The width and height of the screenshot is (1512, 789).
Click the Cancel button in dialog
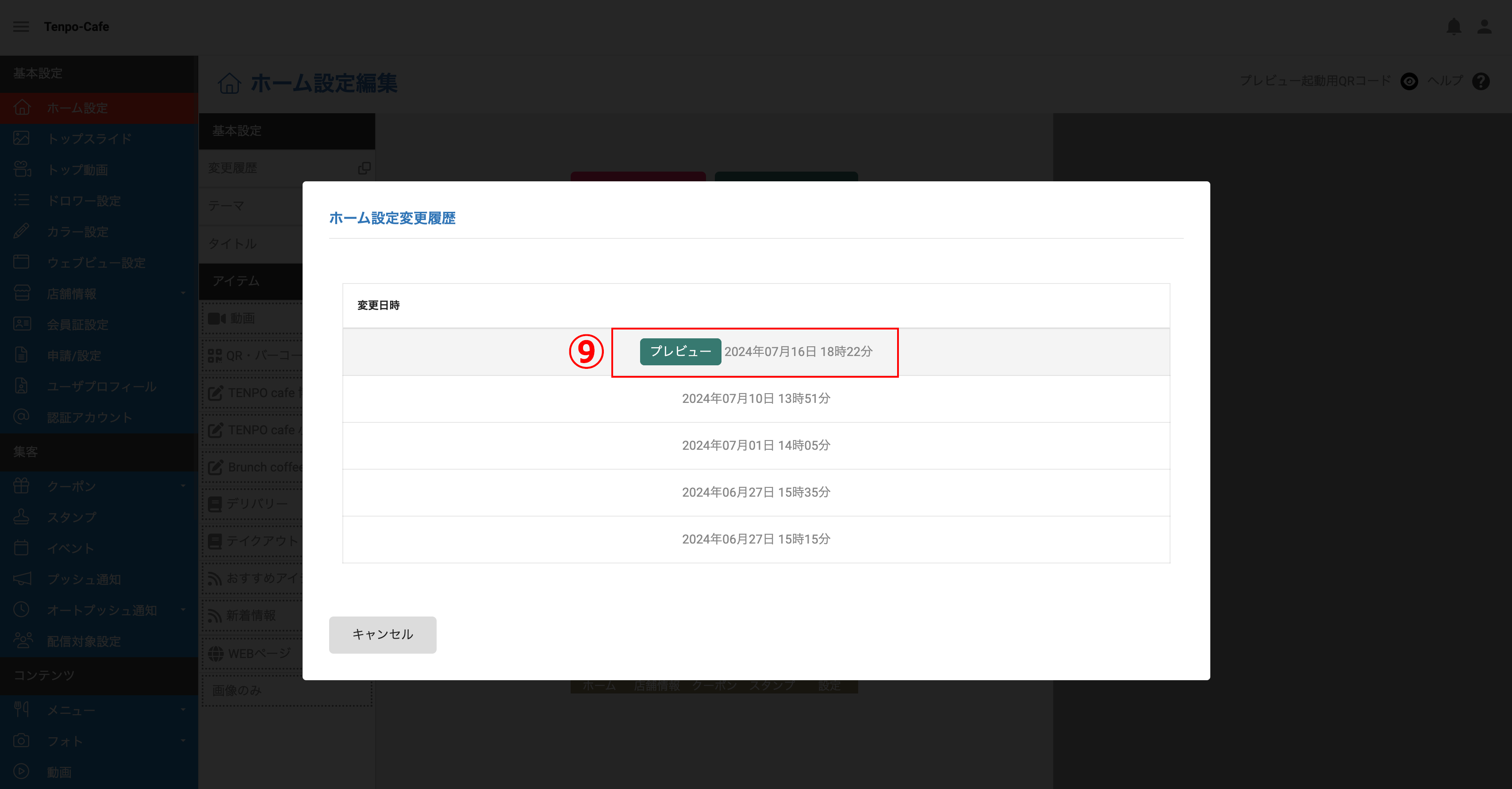pyautogui.click(x=383, y=634)
